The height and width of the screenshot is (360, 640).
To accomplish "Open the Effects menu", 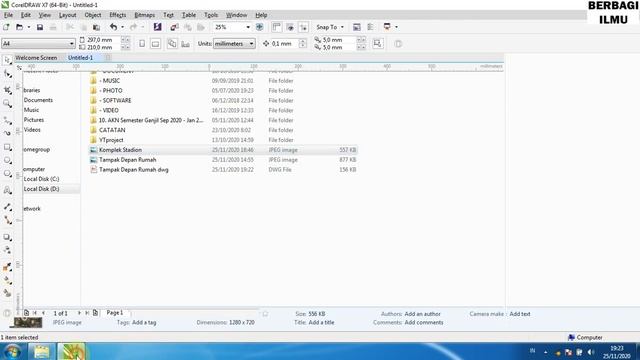I will point(118,15).
